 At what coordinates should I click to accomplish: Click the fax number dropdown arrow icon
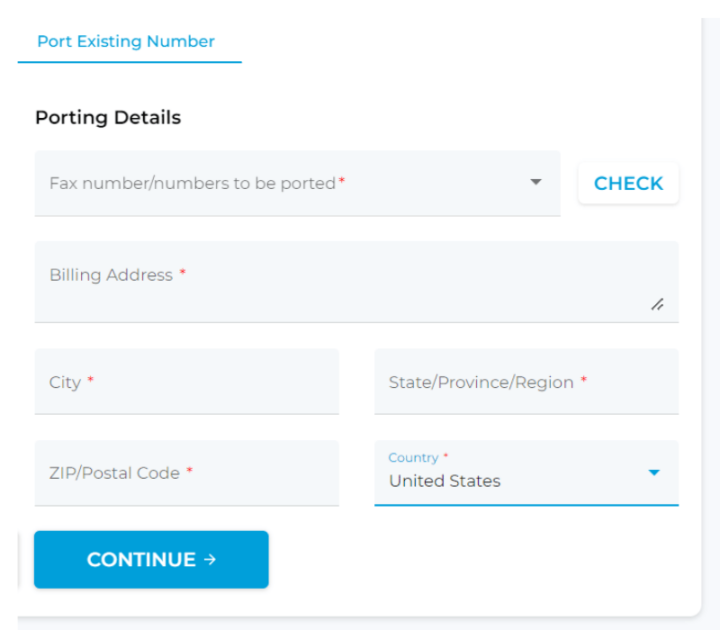(535, 182)
